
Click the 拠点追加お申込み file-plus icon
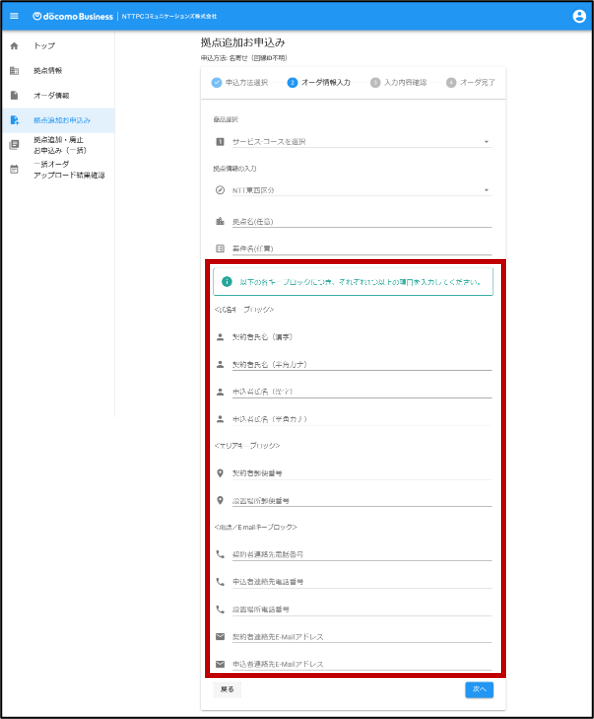coord(14,120)
